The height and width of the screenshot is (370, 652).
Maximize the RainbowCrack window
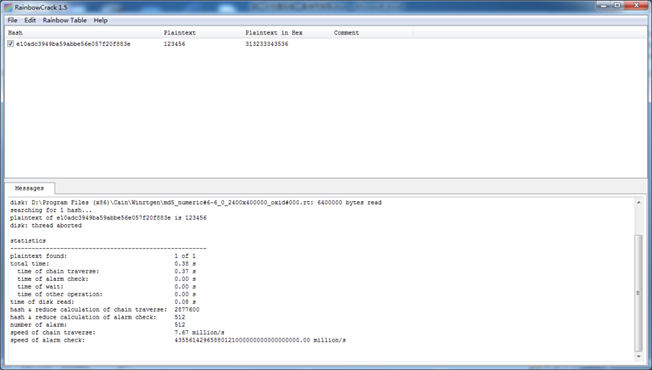pos(617,5)
